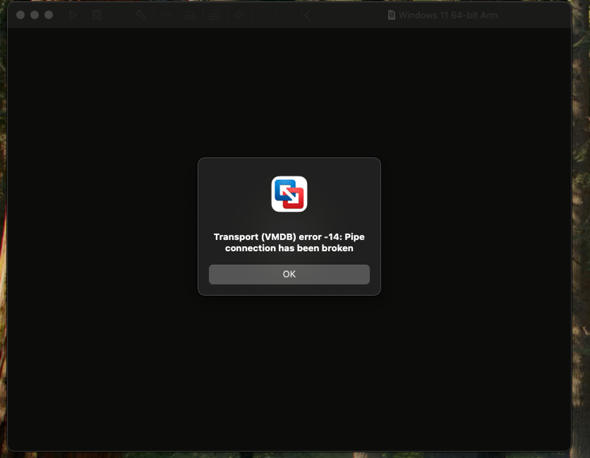
Task: Click the dialog background beside the Fusion logo
Action: [x=233, y=194]
